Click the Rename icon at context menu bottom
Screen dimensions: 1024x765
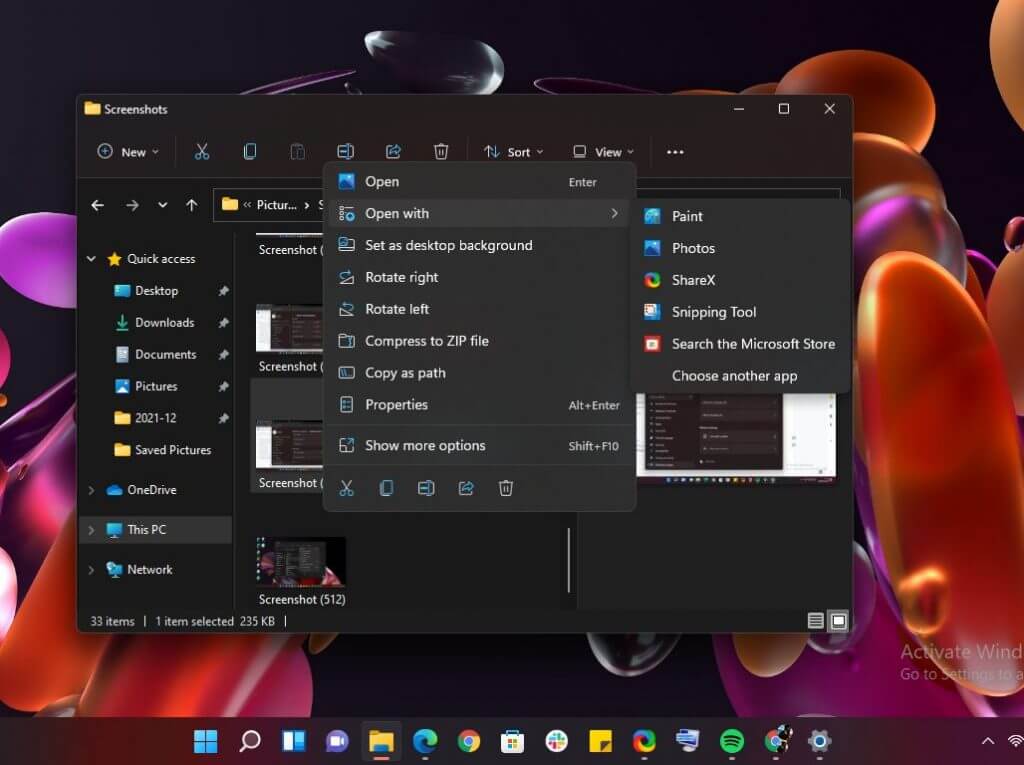pyautogui.click(x=426, y=488)
